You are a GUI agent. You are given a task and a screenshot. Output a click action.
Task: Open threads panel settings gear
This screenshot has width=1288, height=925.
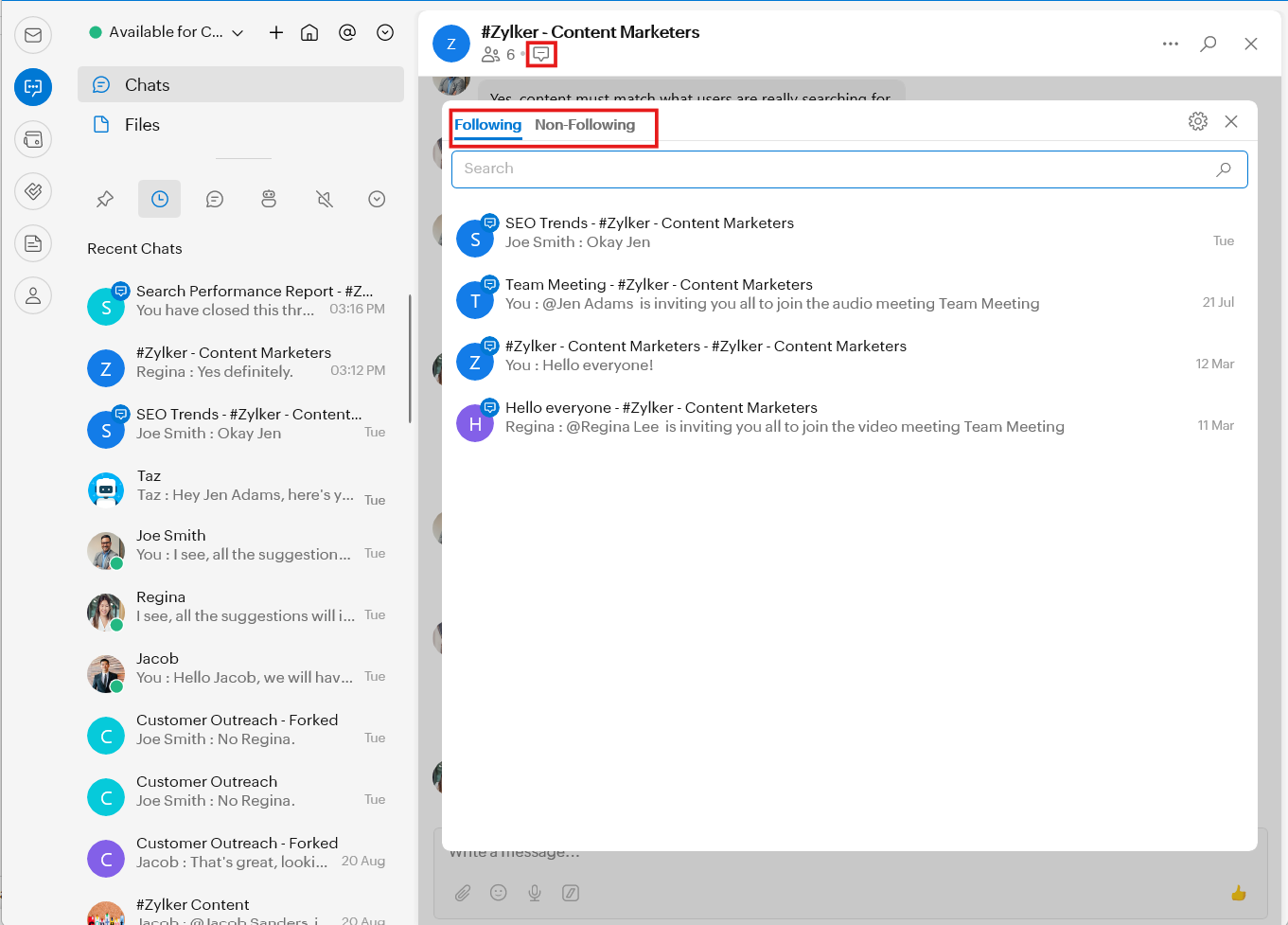(1198, 121)
